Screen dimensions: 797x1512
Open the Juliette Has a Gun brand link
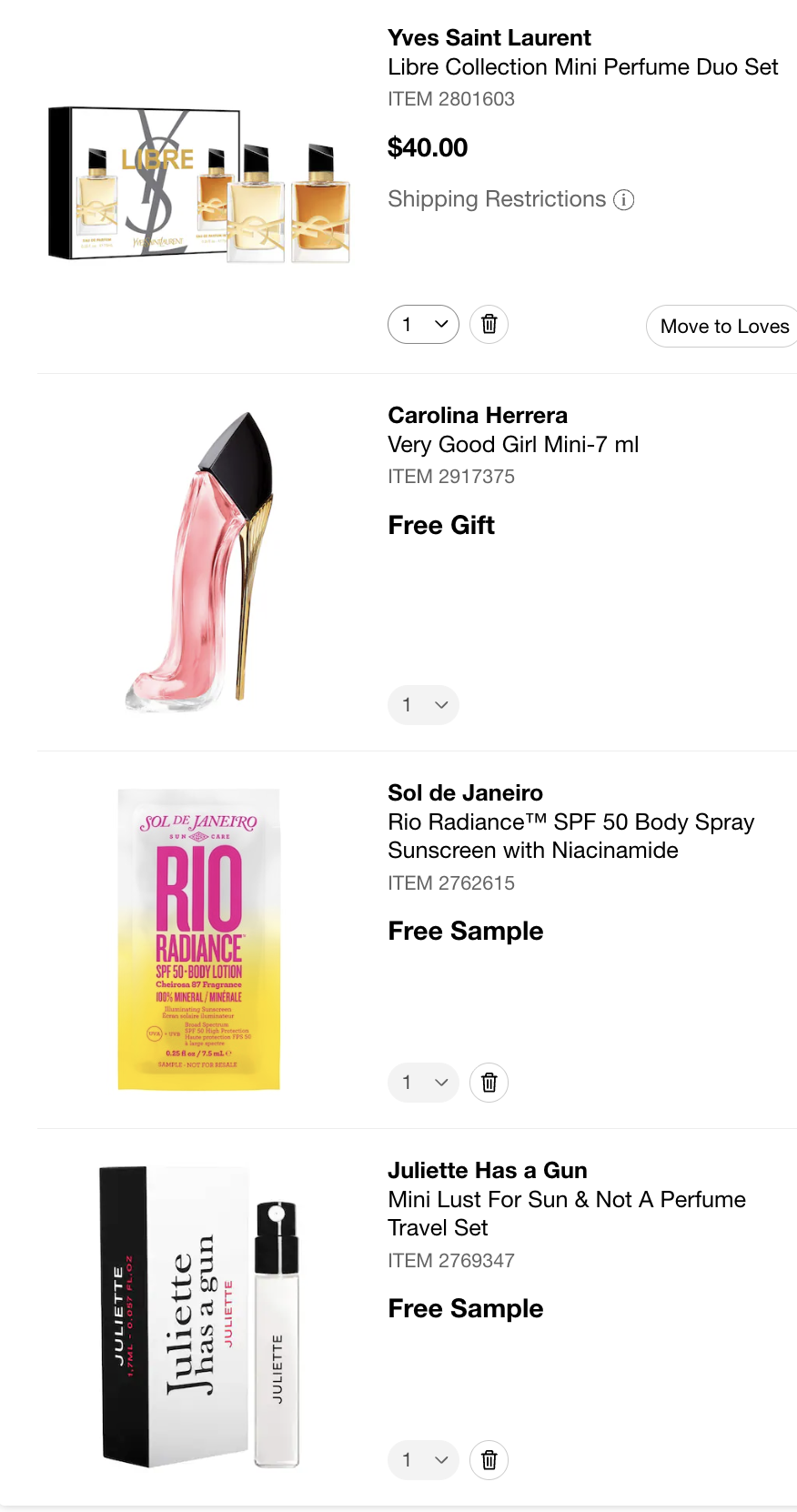[487, 1171]
